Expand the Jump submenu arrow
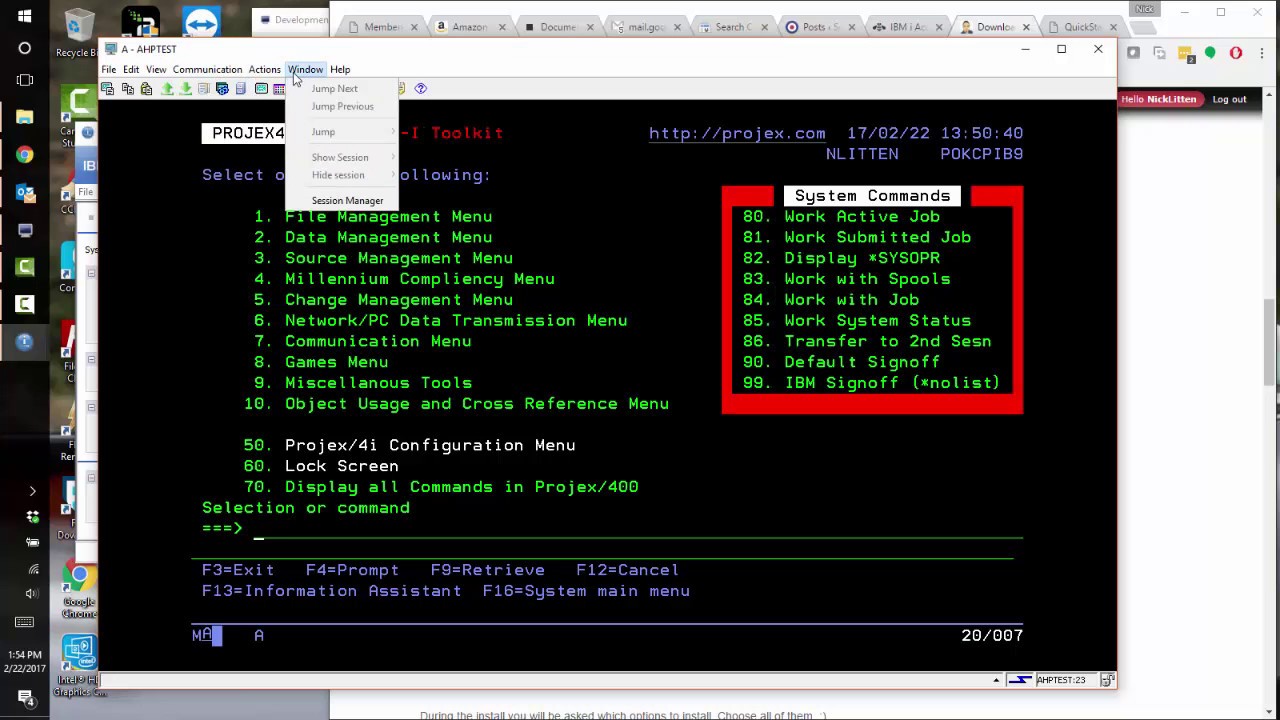Screen dimensions: 1280x720 pos(392,131)
